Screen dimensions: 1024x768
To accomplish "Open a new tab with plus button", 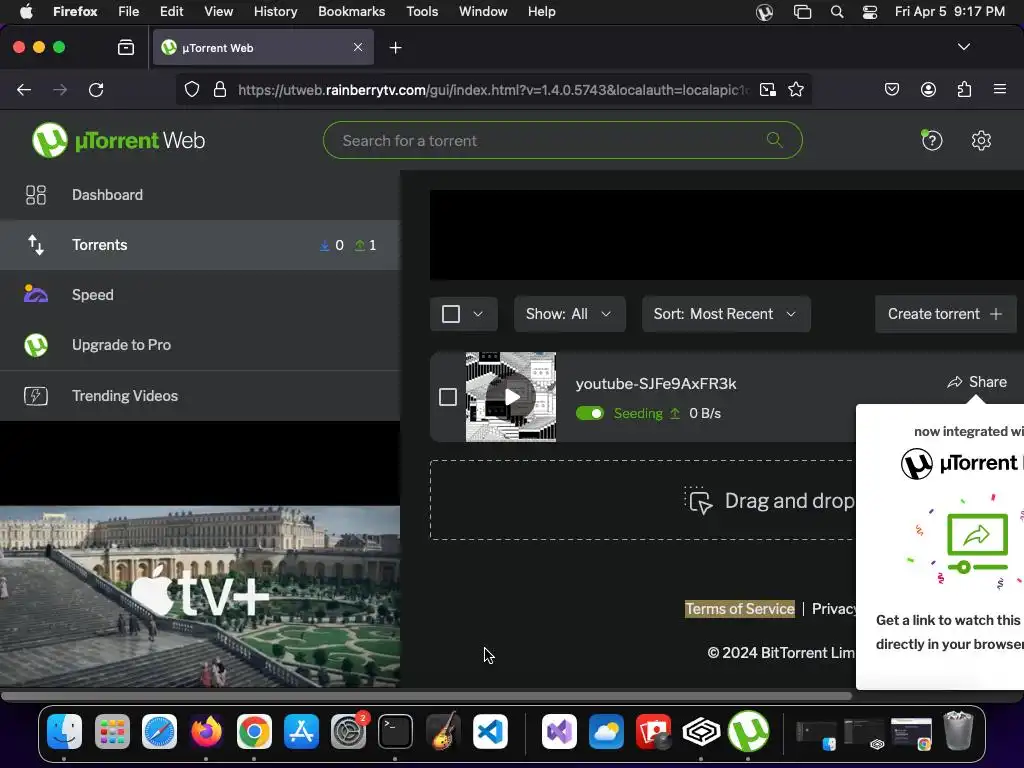I will [395, 48].
